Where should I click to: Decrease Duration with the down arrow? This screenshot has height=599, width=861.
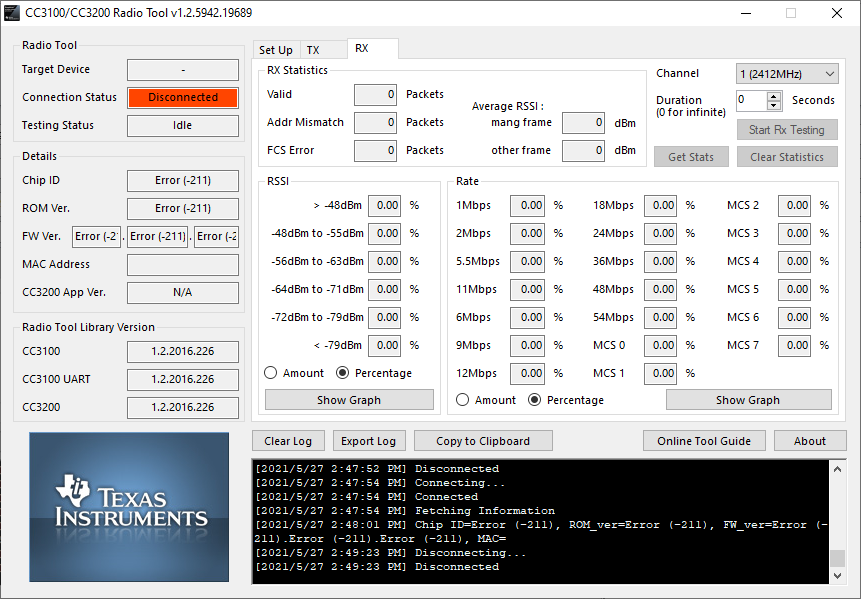774,105
